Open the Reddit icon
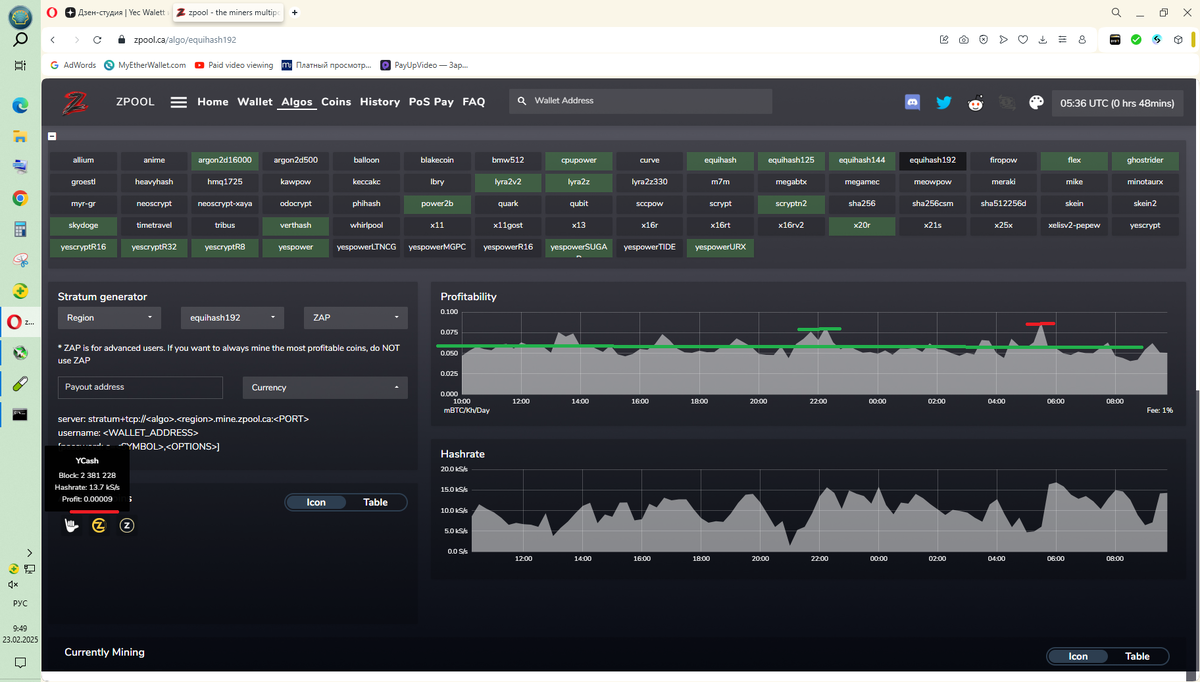Viewport: 1200px width, 682px height. click(976, 102)
